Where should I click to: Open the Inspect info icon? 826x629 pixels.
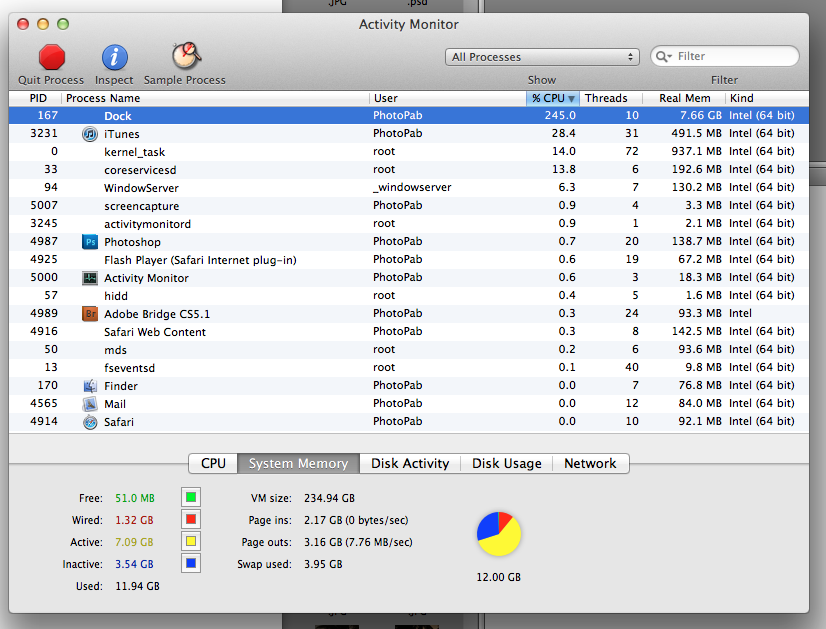tap(114, 57)
